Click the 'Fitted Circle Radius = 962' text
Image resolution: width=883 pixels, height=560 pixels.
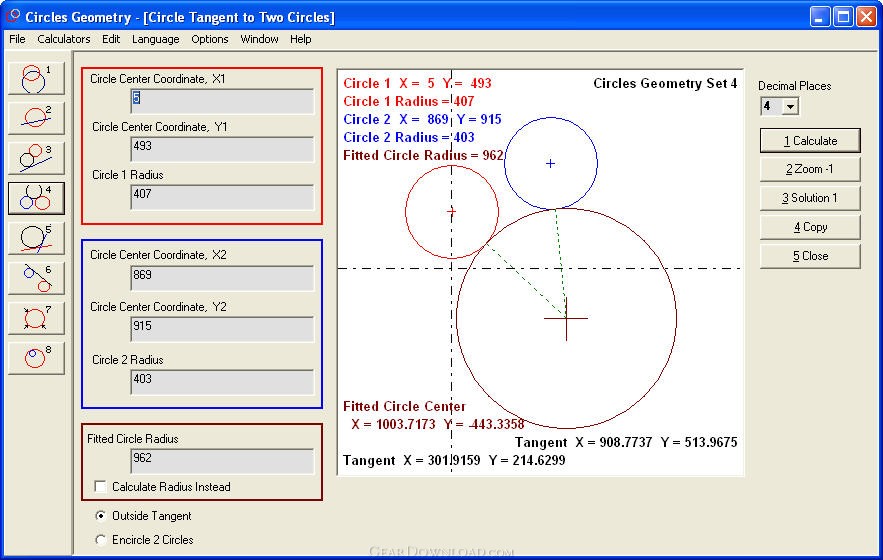coord(423,155)
